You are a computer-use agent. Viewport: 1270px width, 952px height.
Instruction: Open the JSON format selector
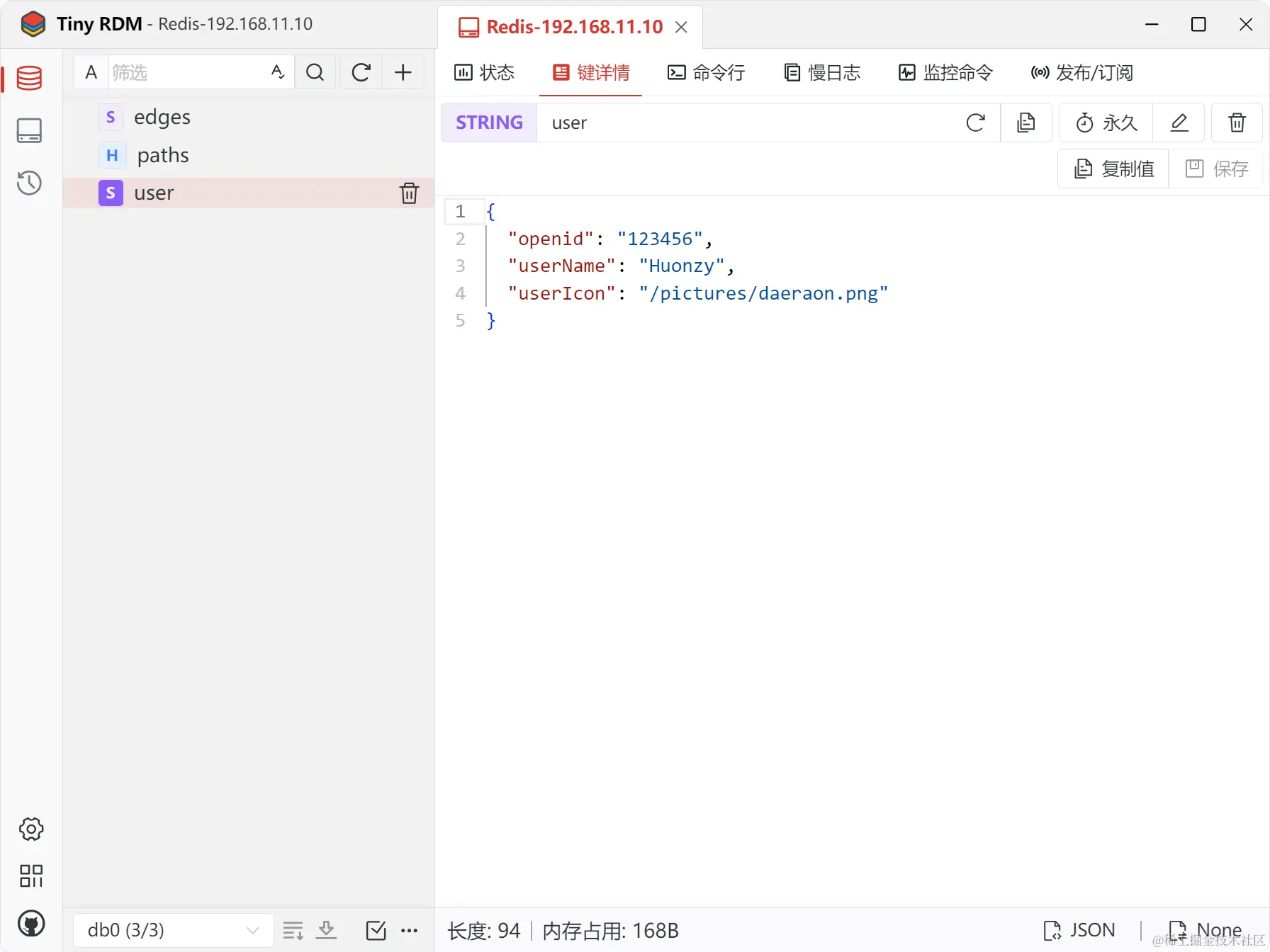pos(1079,930)
